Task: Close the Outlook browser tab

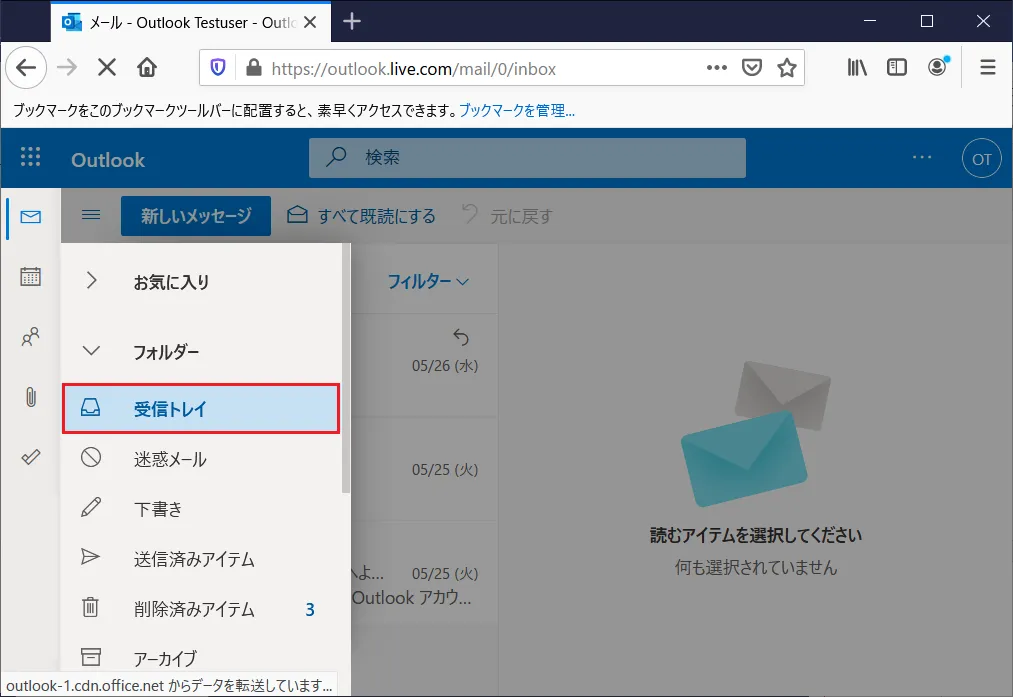Action: tap(310, 23)
